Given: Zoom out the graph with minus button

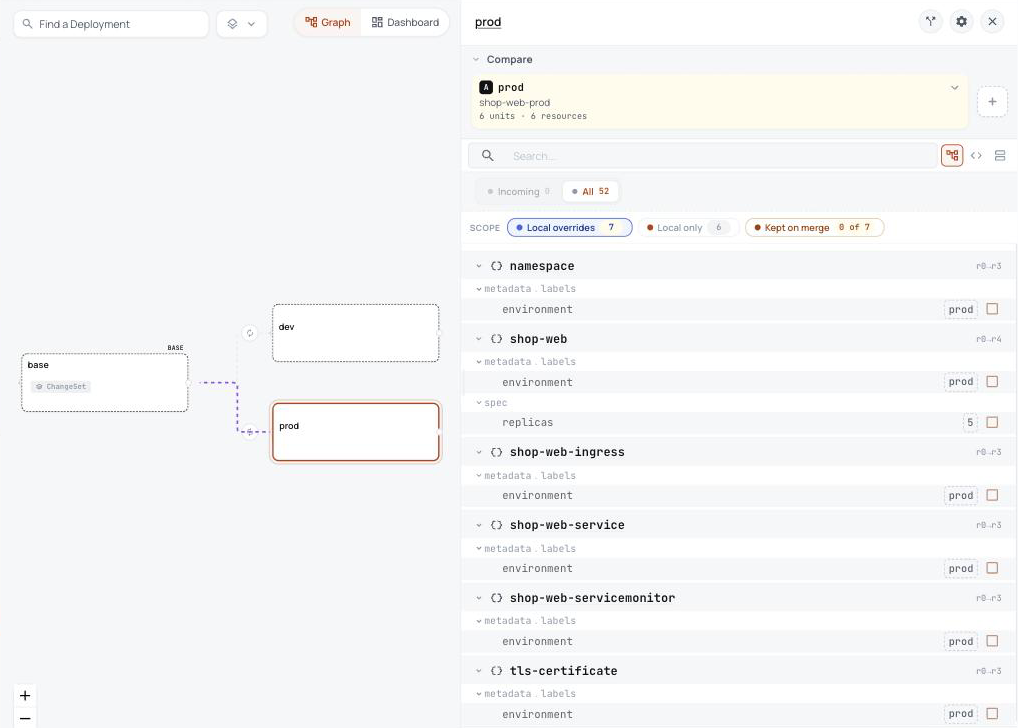Looking at the screenshot, I should point(25,718).
